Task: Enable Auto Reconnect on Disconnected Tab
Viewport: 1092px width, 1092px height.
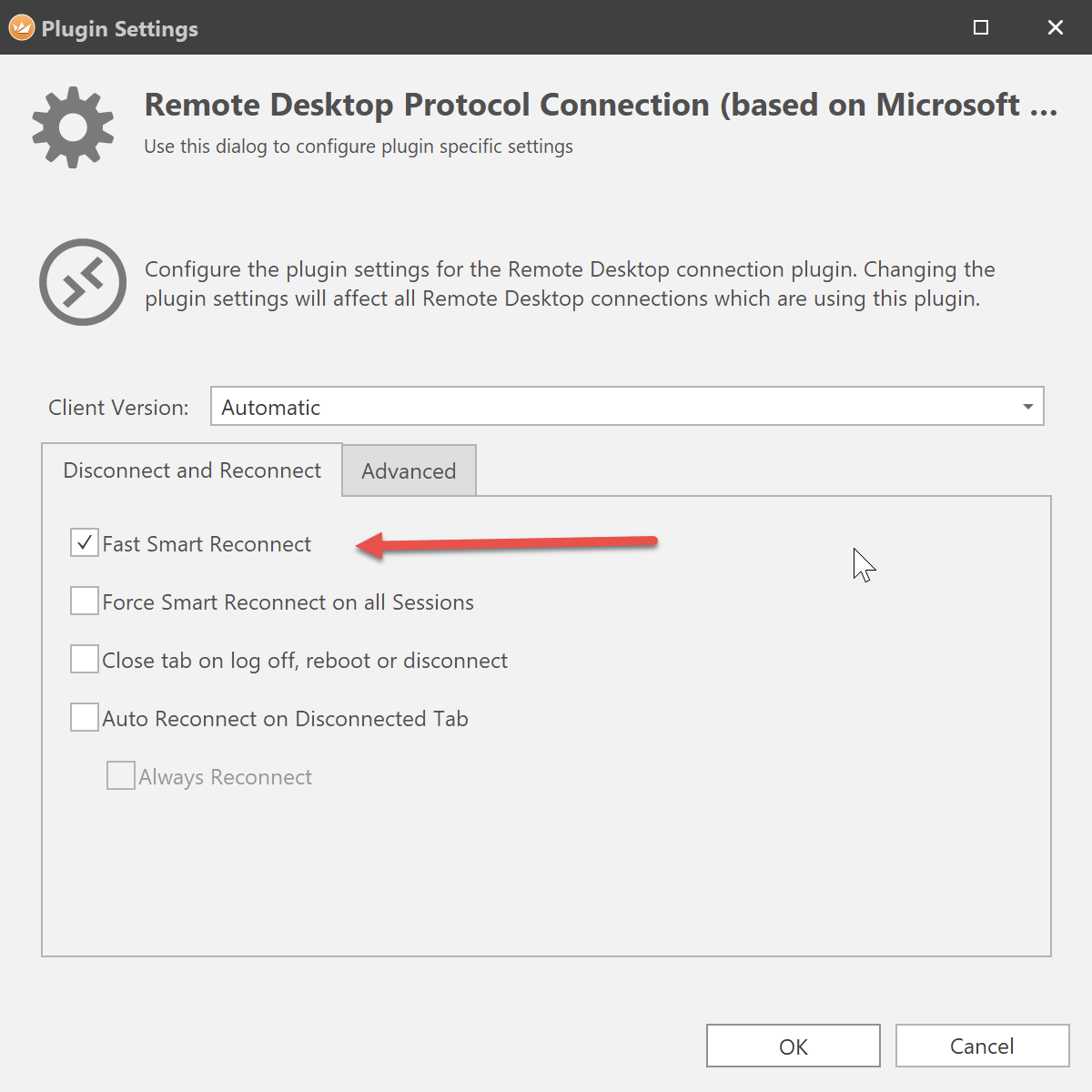Action: (85, 718)
